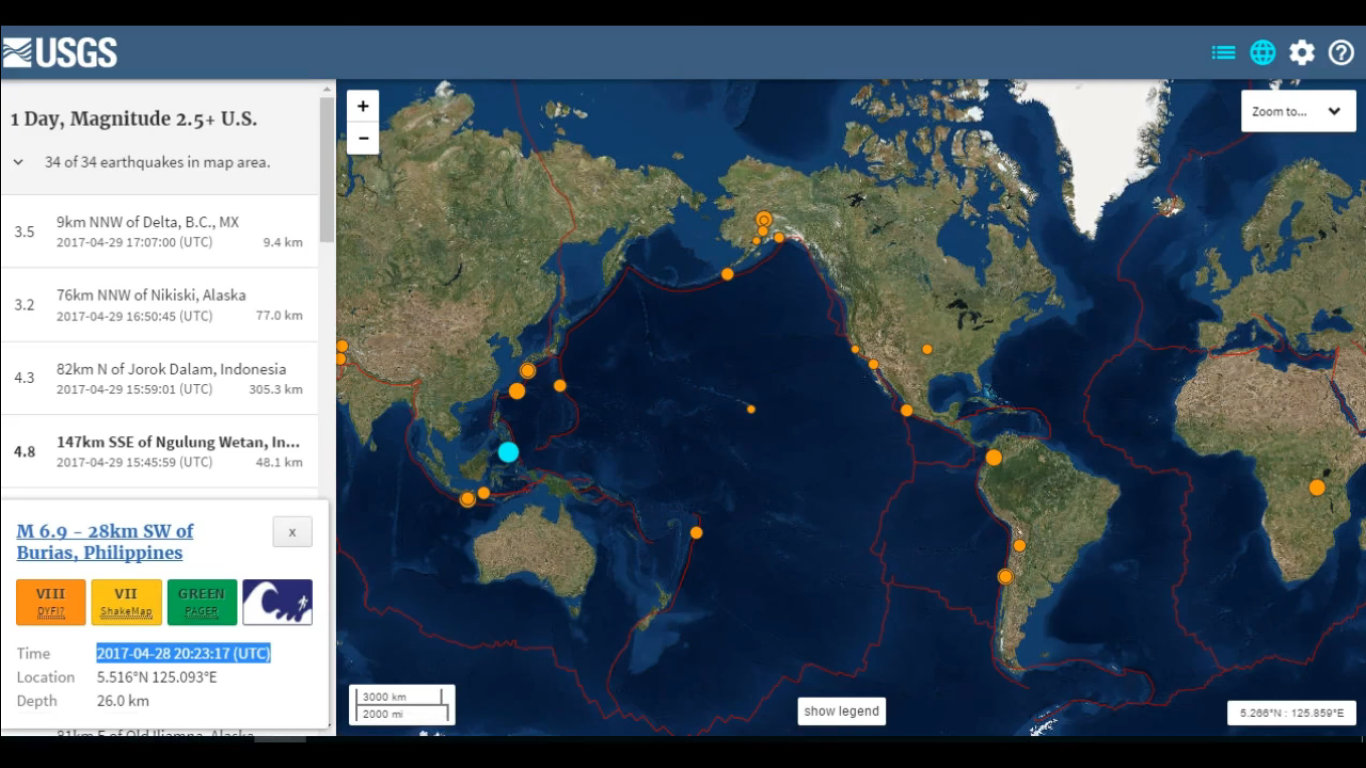
Task: Open the orange DYFI? VIII intensity icon
Action: click(x=49, y=602)
